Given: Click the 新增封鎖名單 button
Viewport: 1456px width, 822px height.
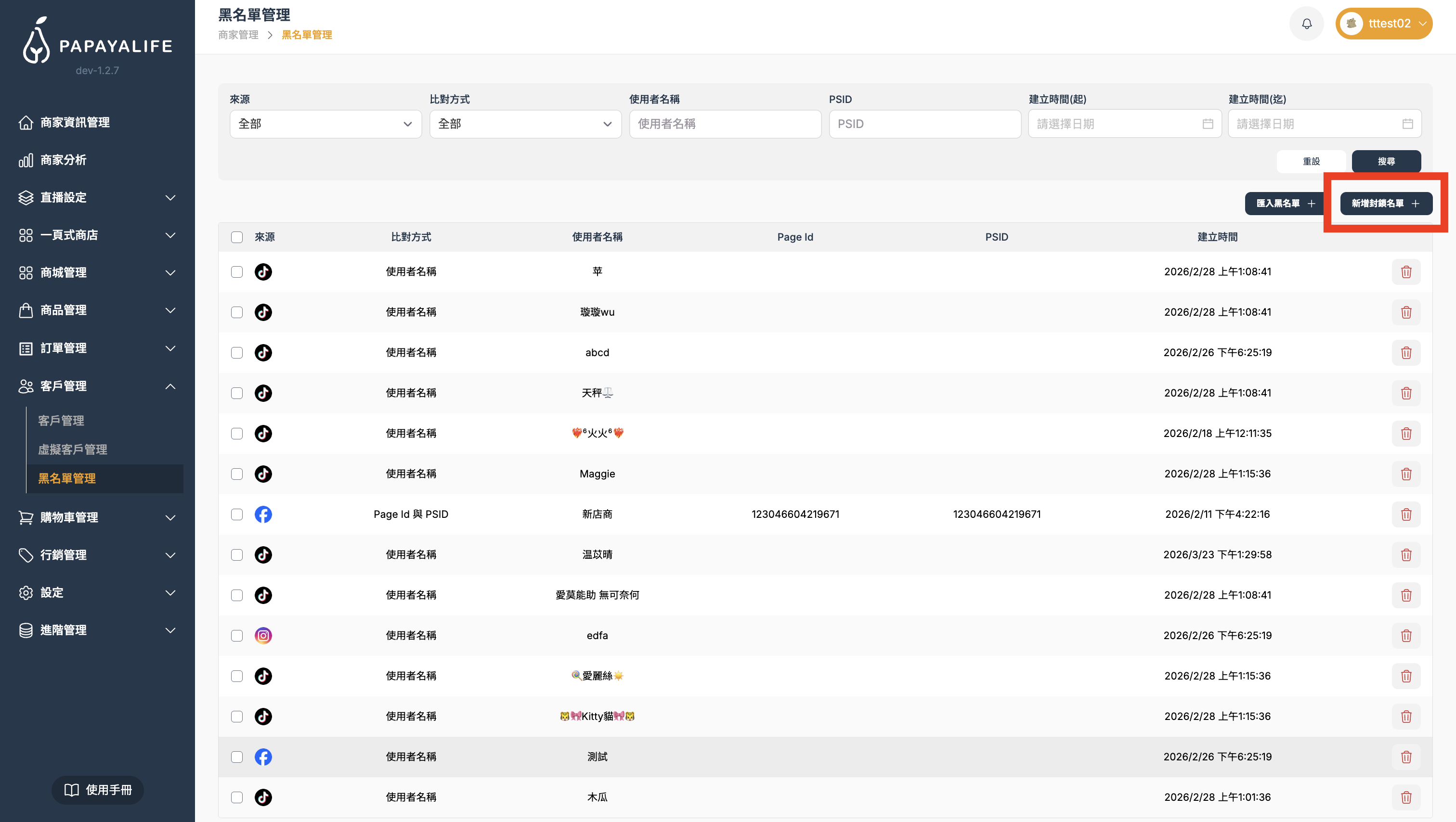Looking at the screenshot, I should click(x=1385, y=204).
